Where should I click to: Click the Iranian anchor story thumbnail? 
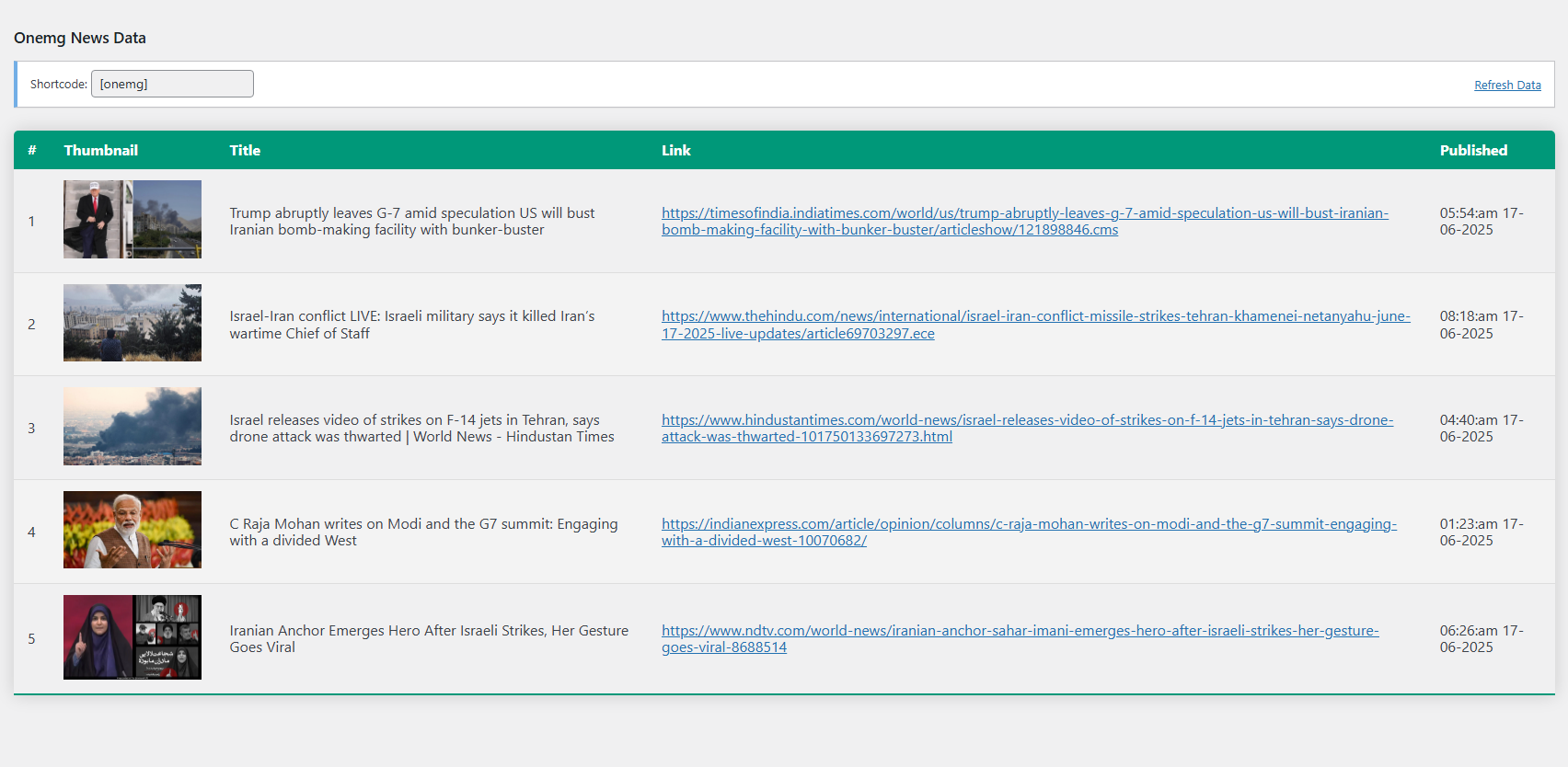click(133, 637)
